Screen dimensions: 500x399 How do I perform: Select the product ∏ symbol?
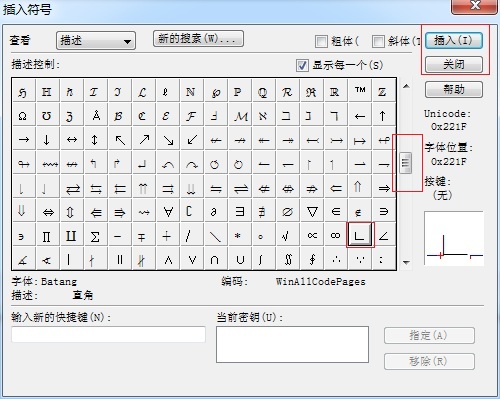tap(47, 235)
